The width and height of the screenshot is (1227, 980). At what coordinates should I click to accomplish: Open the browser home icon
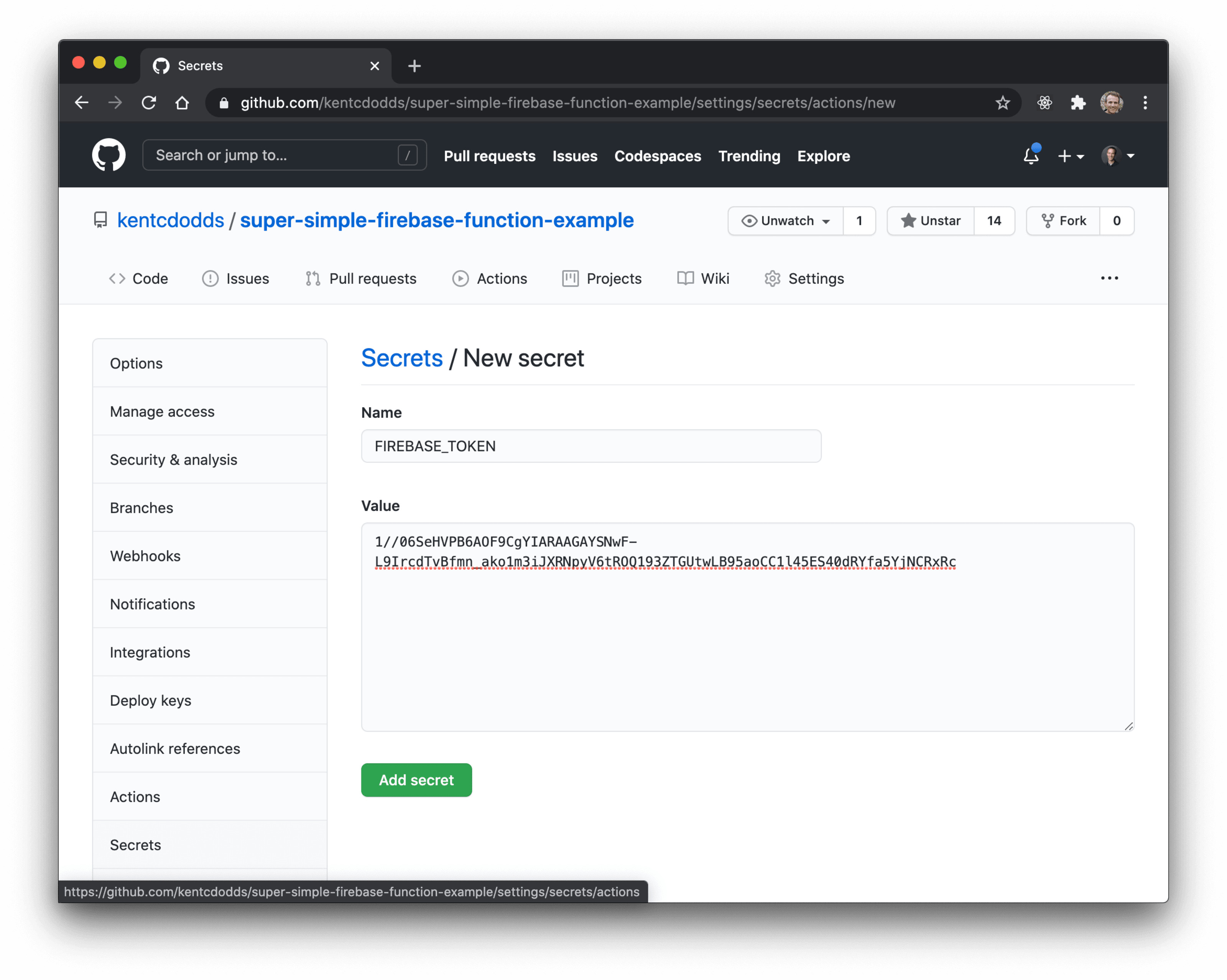tap(182, 103)
